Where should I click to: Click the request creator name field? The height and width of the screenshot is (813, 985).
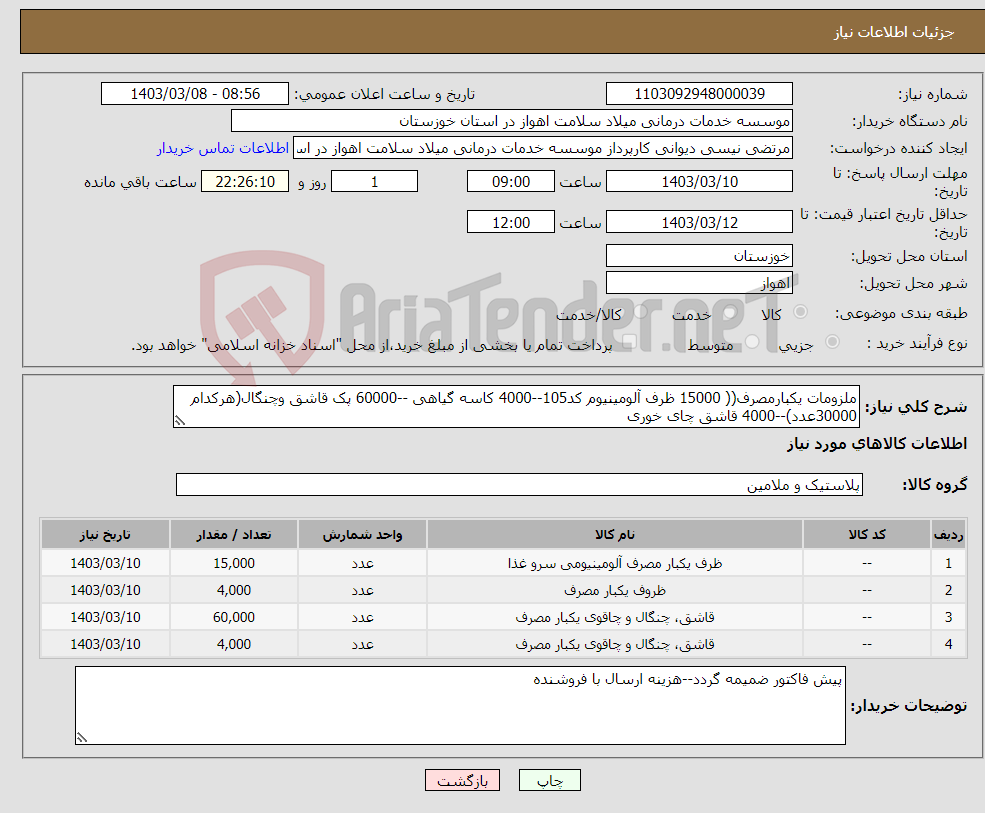(x=543, y=148)
